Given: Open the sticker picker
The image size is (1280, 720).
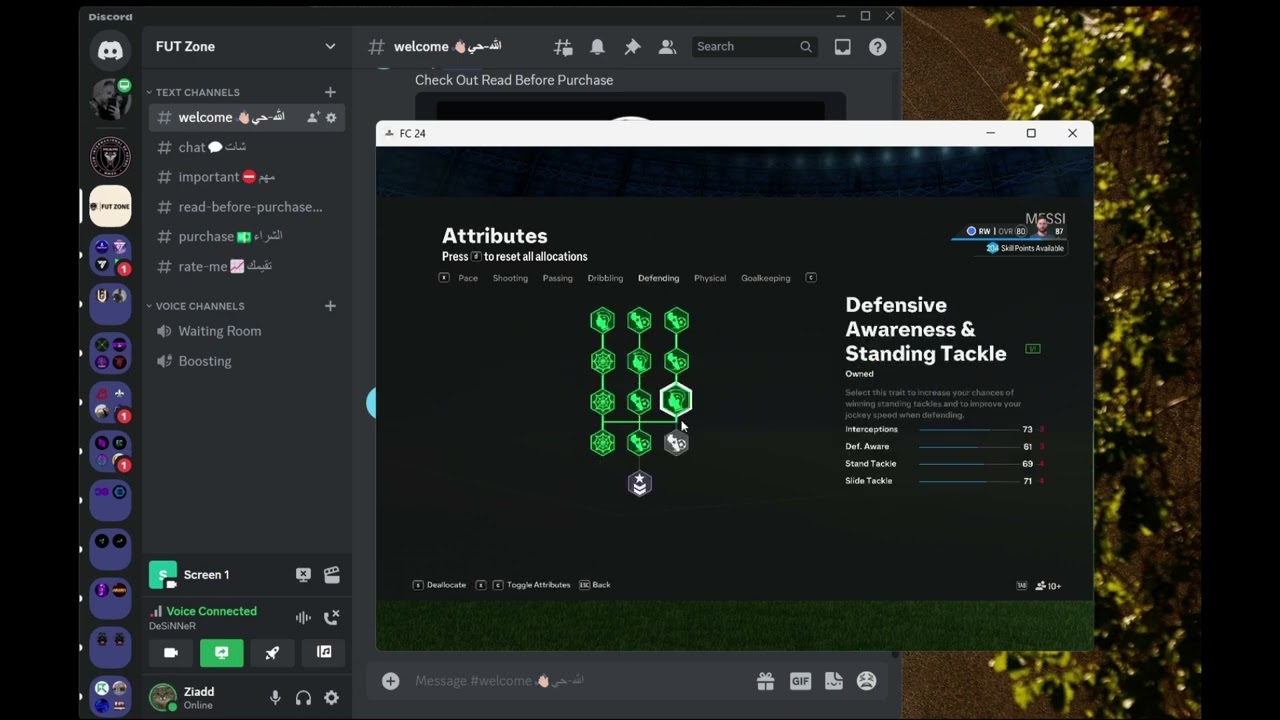Looking at the screenshot, I should tap(834, 681).
